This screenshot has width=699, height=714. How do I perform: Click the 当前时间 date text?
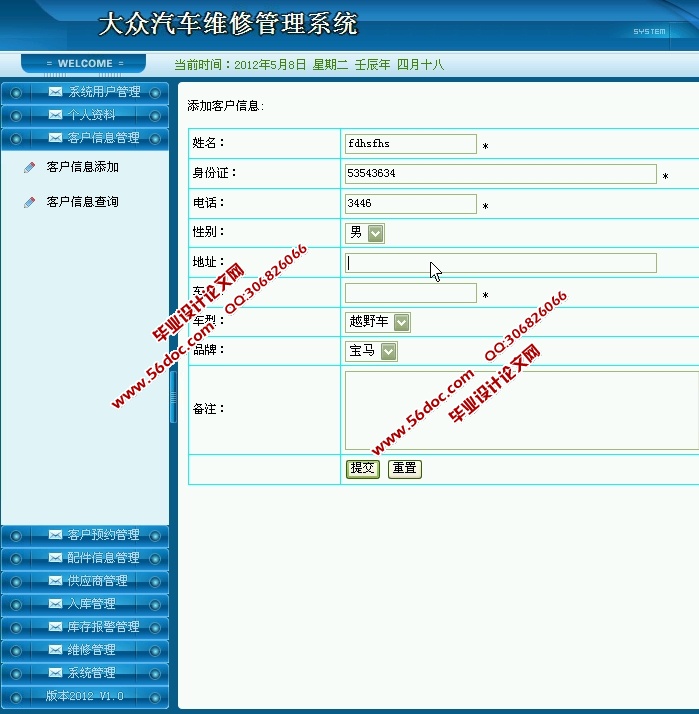(309, 65)
